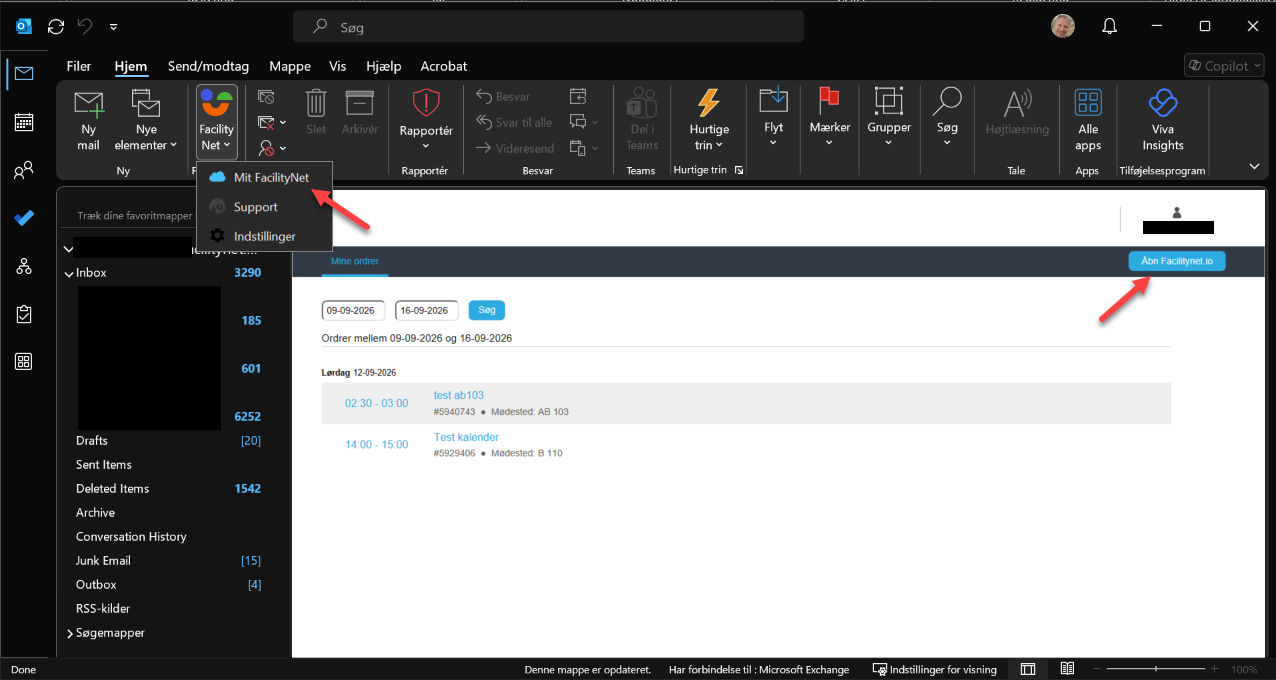Open the Test kalender order link

(x=466, y=437)
